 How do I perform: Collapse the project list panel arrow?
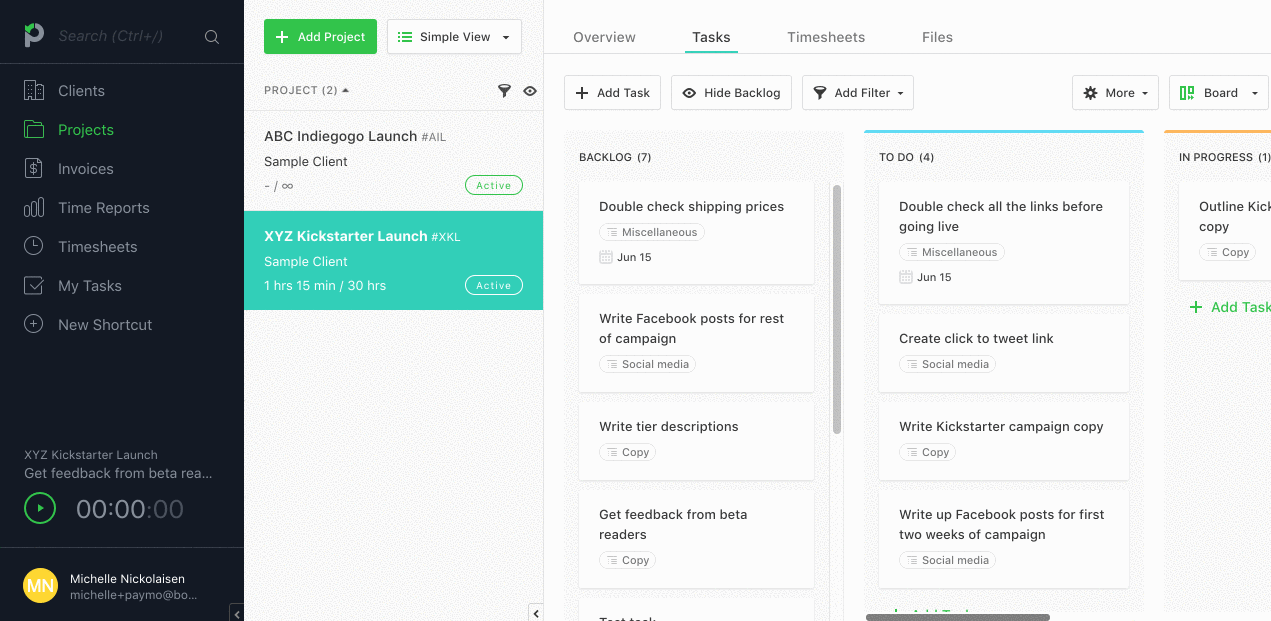(536, 613)
